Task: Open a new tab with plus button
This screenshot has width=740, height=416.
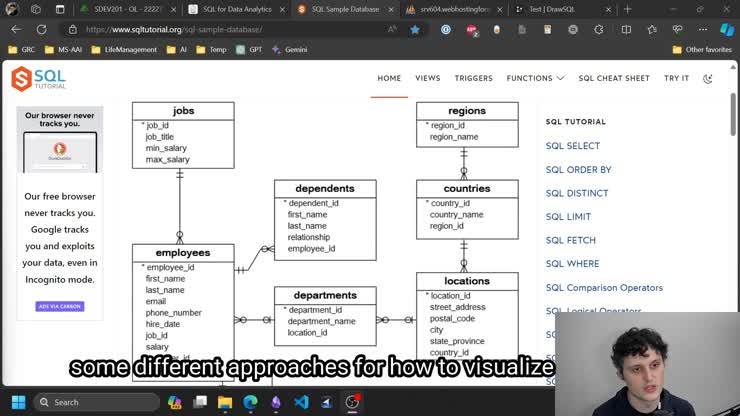Action: point(627,9)
